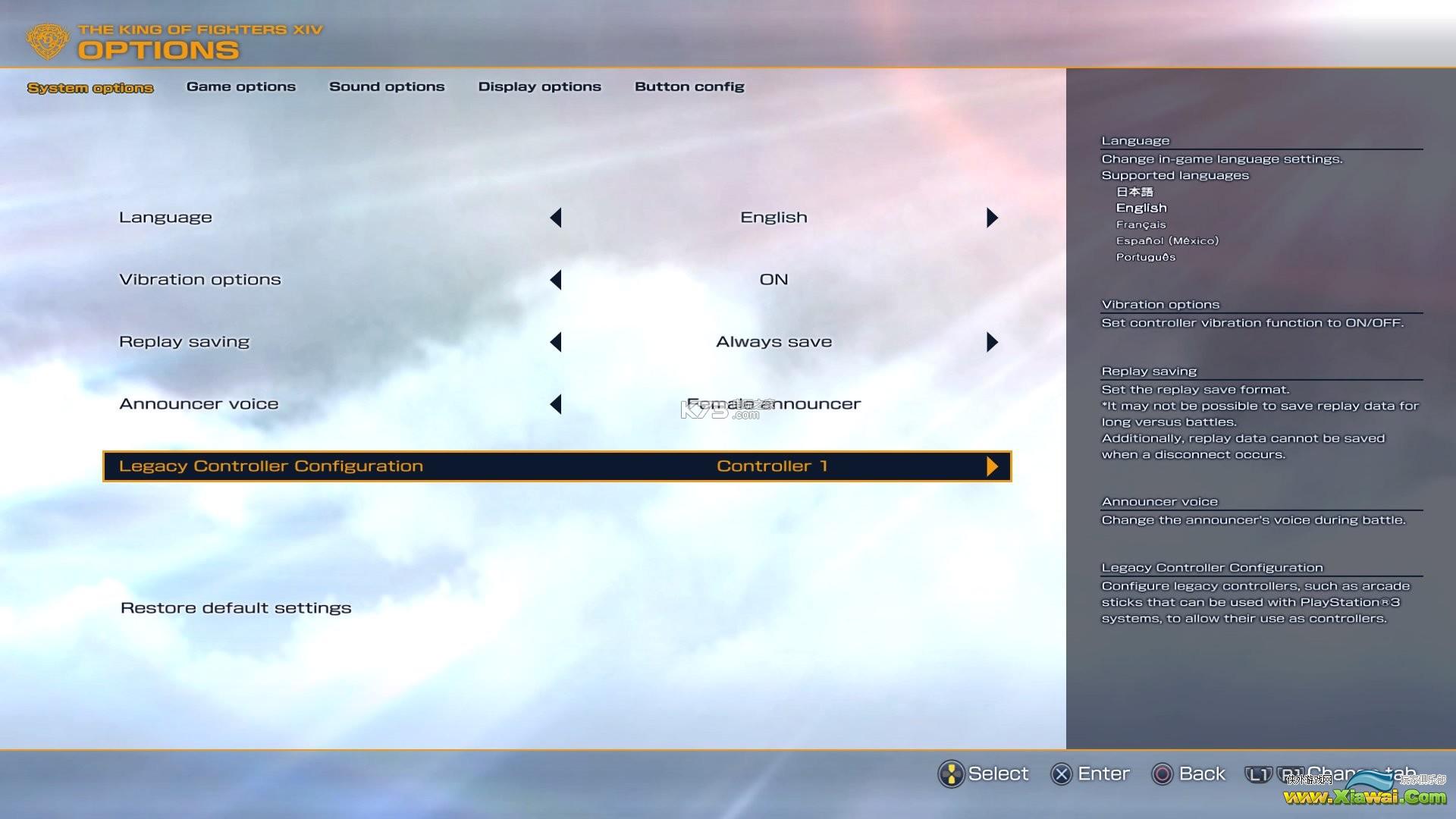Click the Select prompt label

[x=998, y=774]
